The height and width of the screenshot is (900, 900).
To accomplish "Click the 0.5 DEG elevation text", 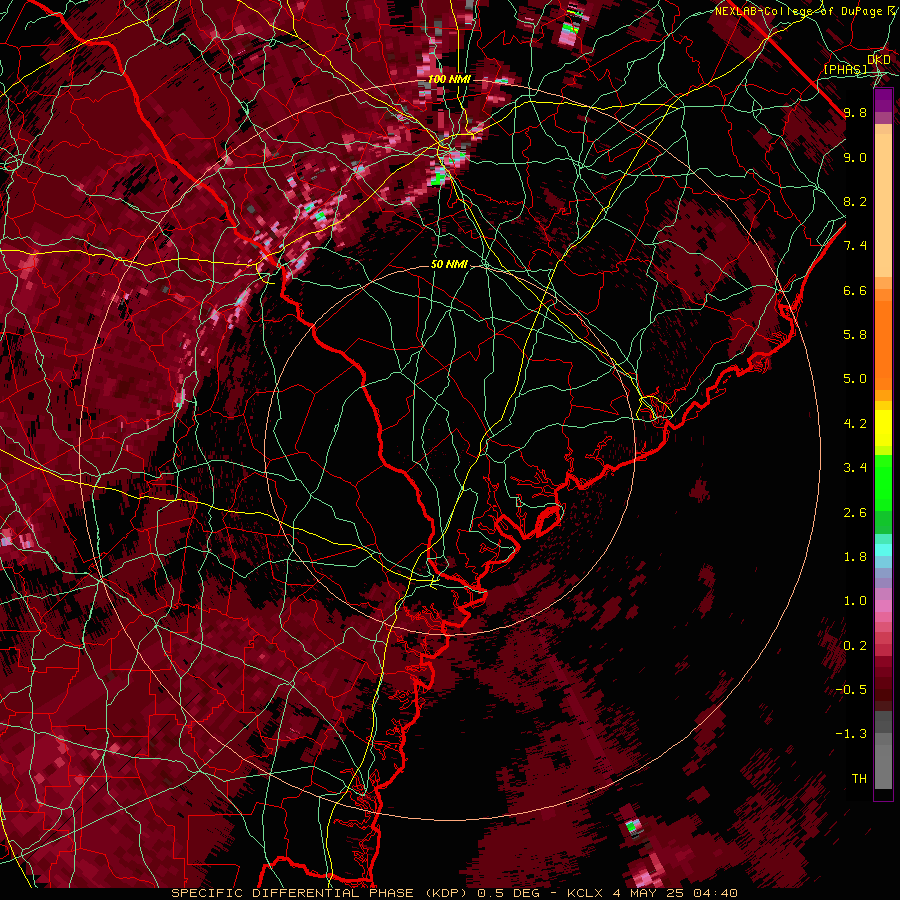I will click(509, 893).
